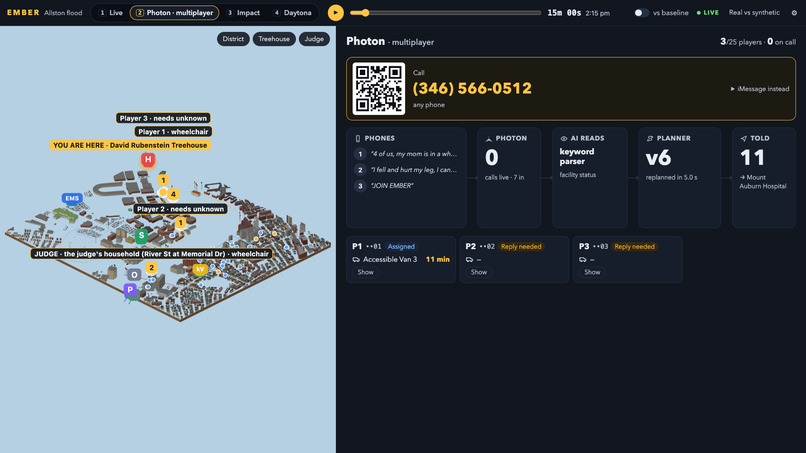Image resolution: width=806 pixels, height=453 pixels.
Task: Click the Mount Auburn Hospital text
Action: point(762,182)
